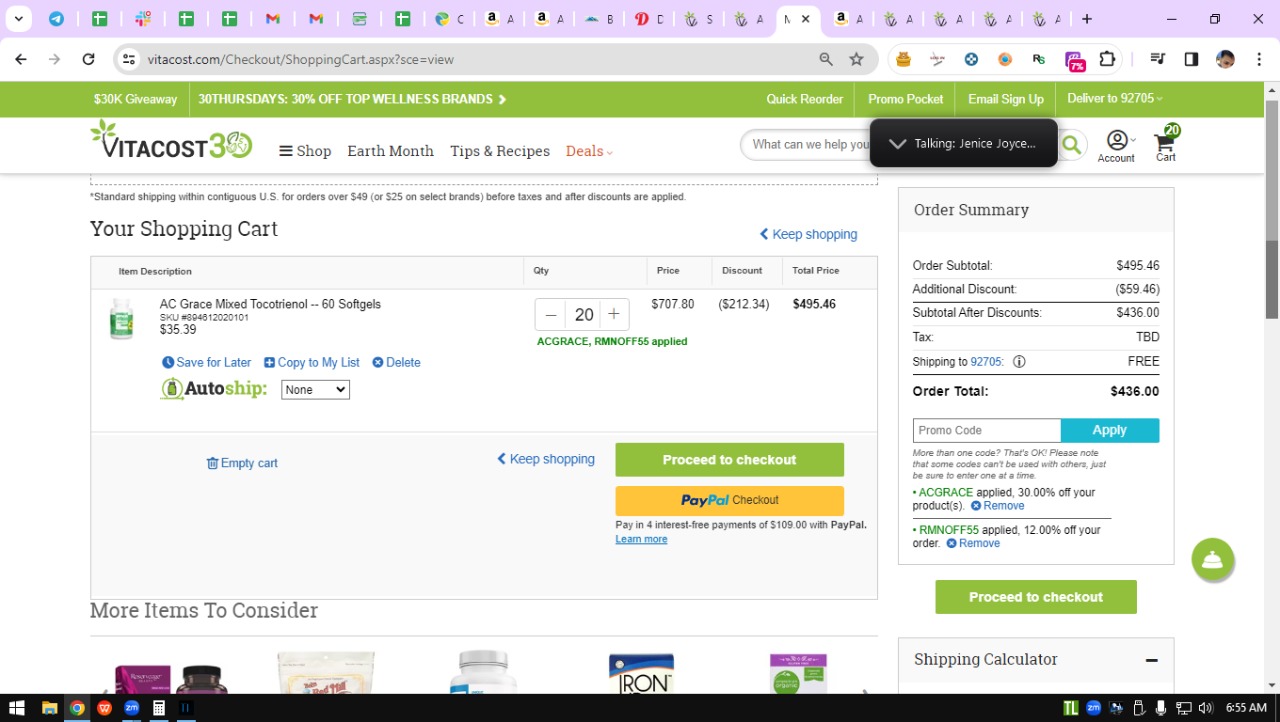Viewport: 1280px width, 722px height.
Task: Click the page's vertical scrollbar thumb
Action: click(1272, 210)
